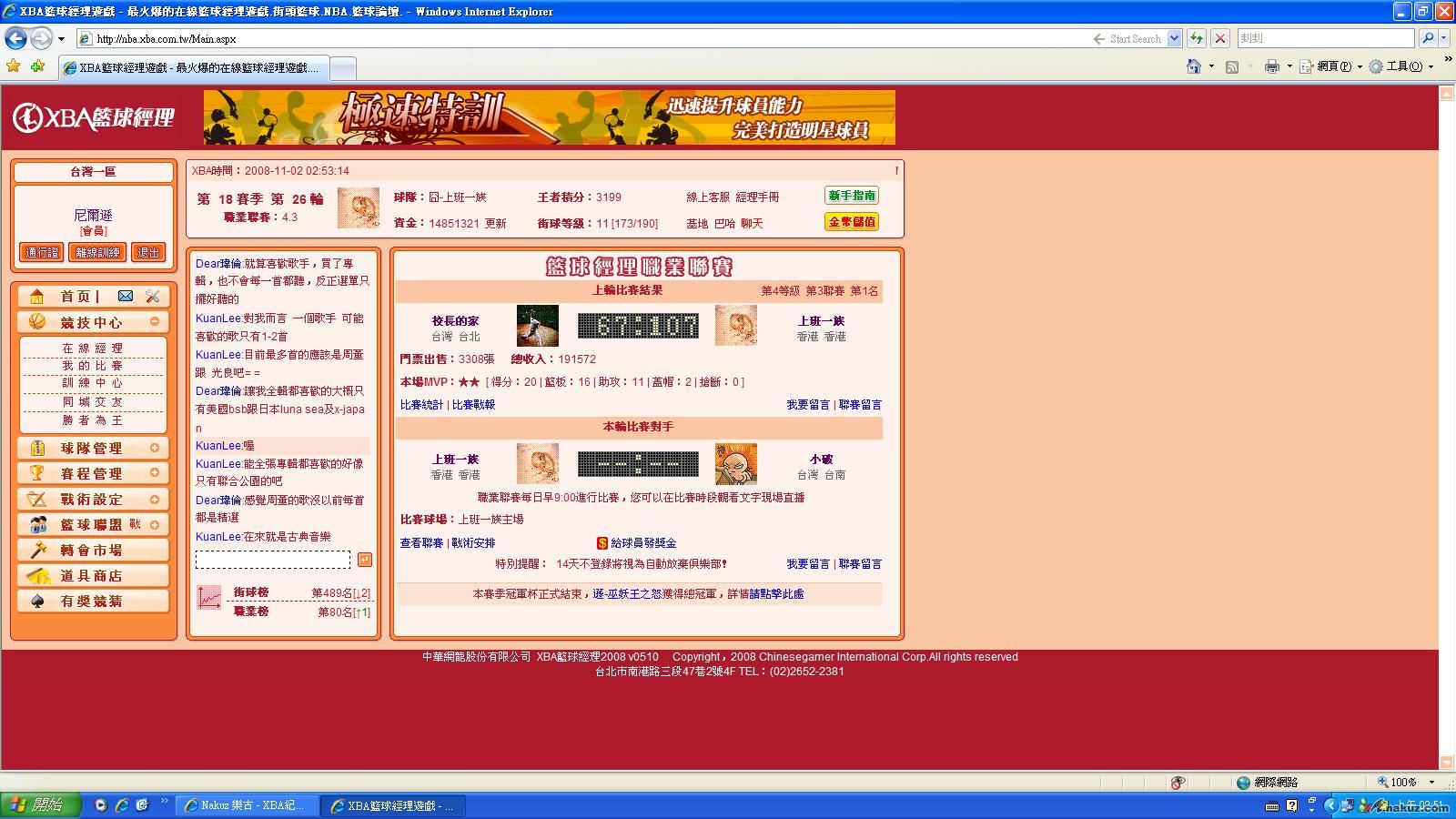The image size is (1456, 819).
Task: Open the 比賽統計 link
Action: pyautogui.click(x=421, y=405)
